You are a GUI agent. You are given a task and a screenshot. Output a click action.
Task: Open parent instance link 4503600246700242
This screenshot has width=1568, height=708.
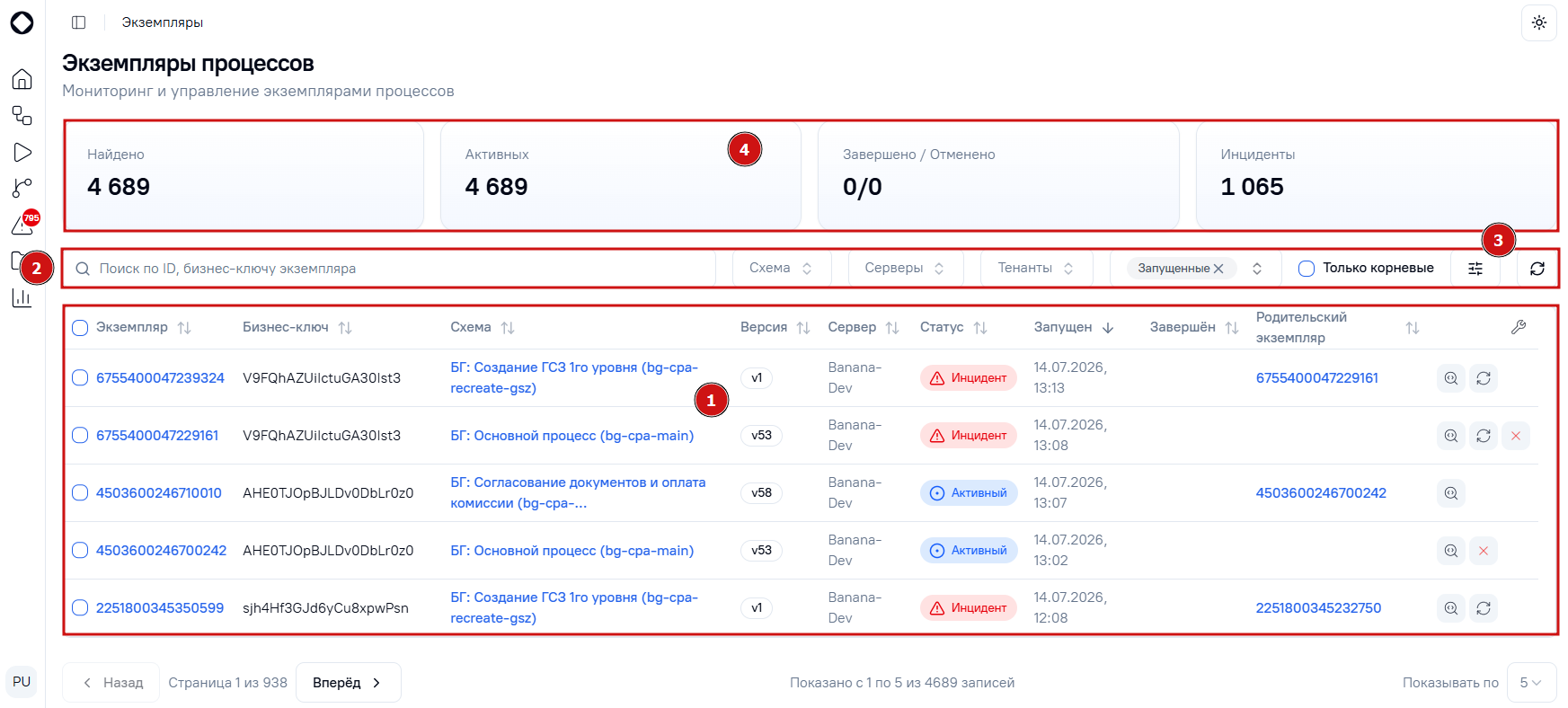(1321, 493)
